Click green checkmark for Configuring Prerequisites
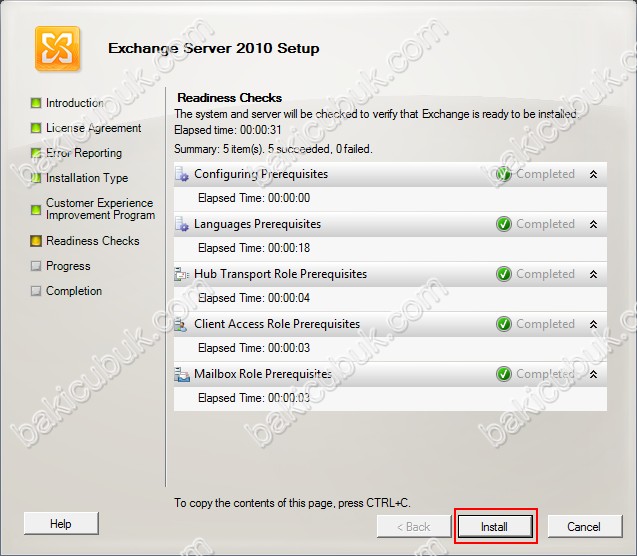The width and height of the screenshot is (637, 556). (x=504, y=174)
